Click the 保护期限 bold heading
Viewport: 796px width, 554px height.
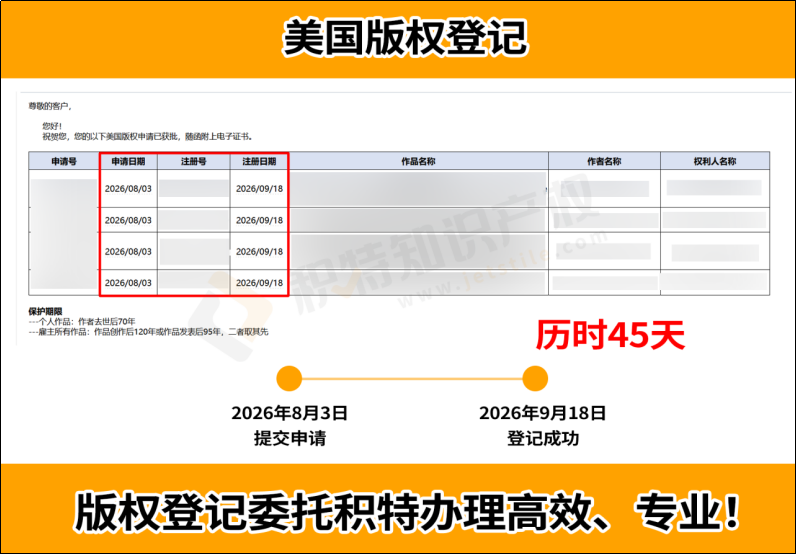click(x=45, y=312)
